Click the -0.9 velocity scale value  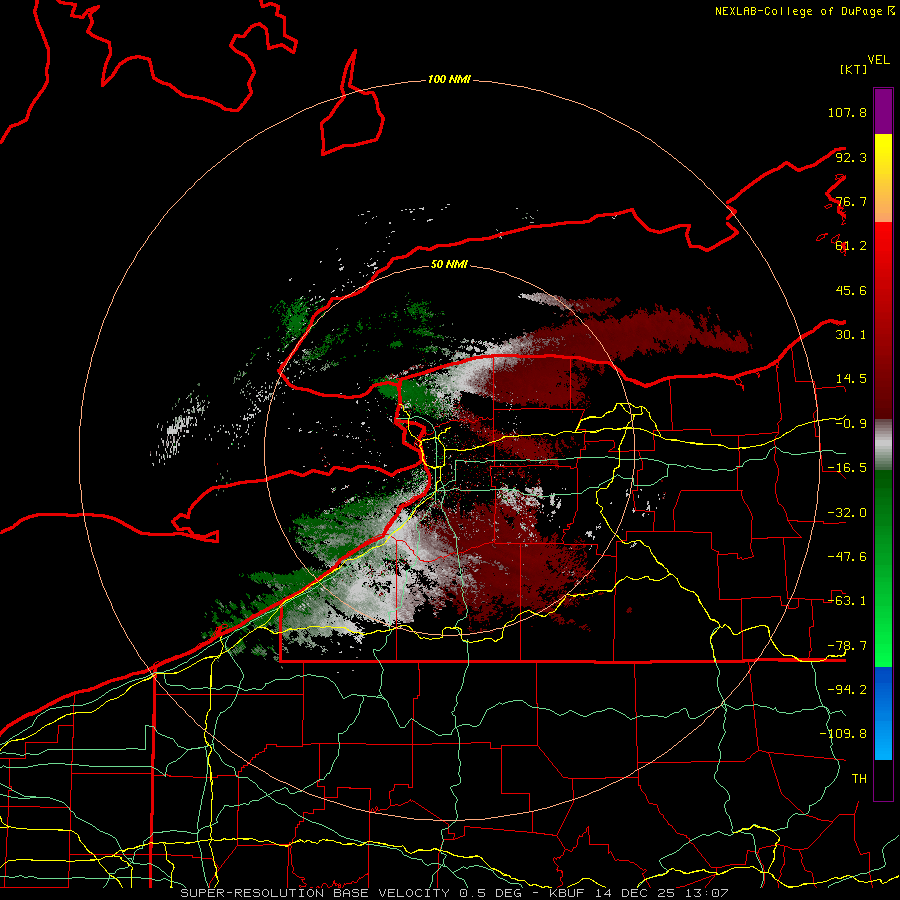pyautogui.click(x=851, y=424)
